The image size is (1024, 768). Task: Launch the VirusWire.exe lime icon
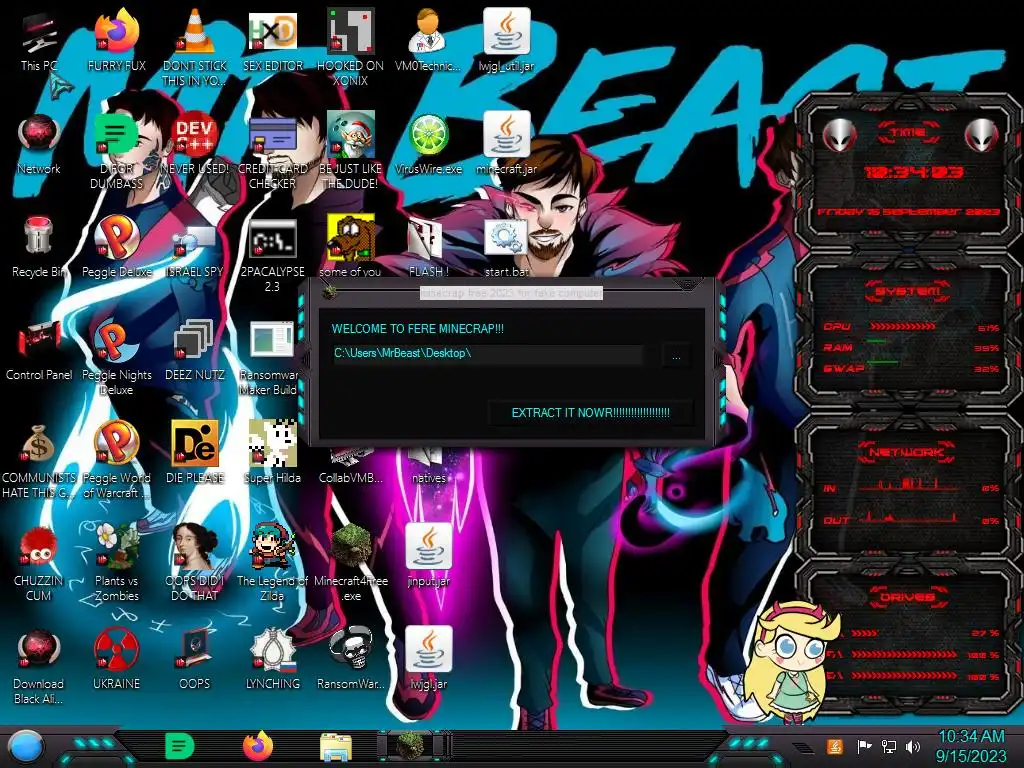coord(428,144)
